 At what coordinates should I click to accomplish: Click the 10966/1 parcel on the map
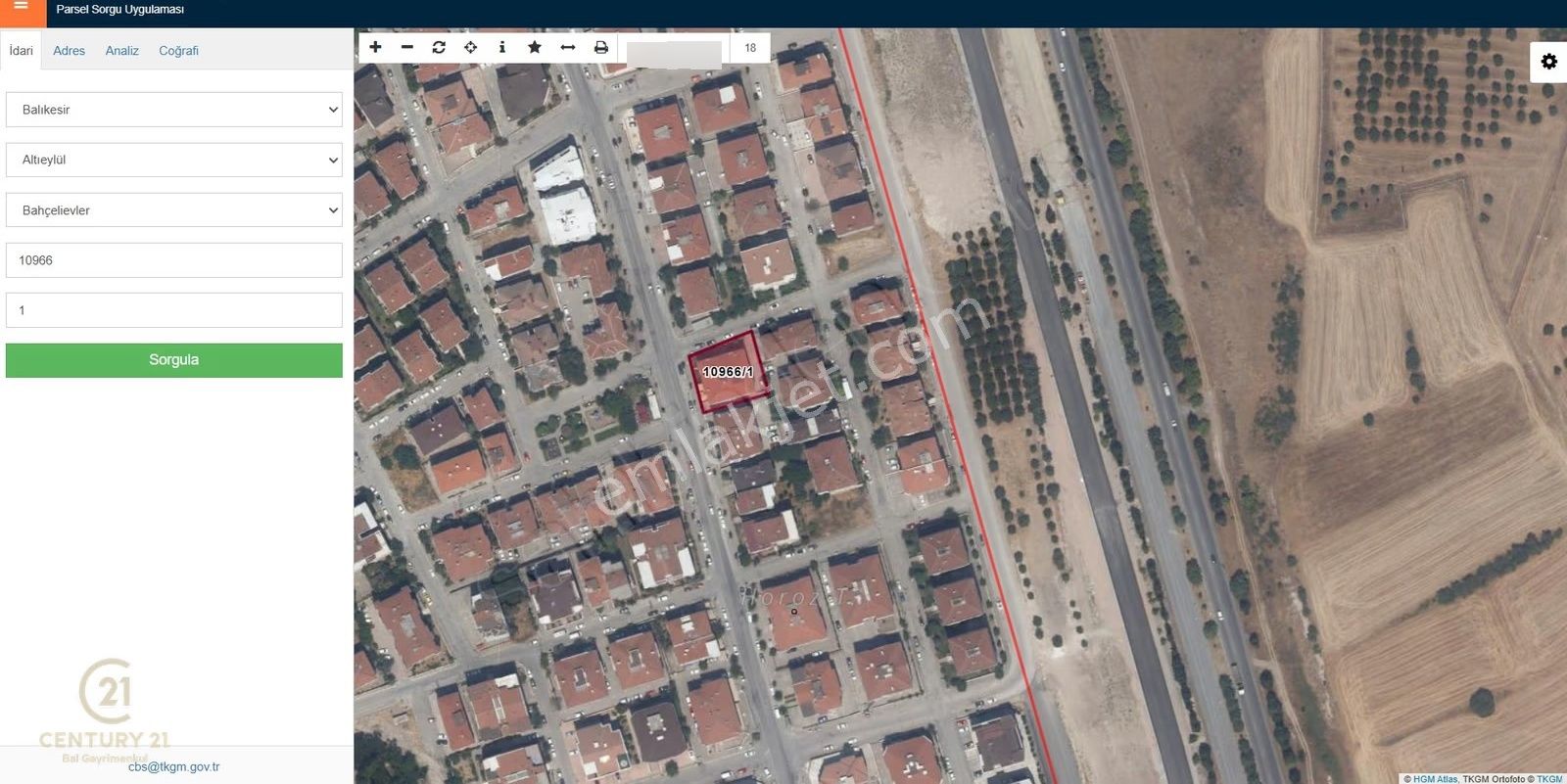[726, 373]
